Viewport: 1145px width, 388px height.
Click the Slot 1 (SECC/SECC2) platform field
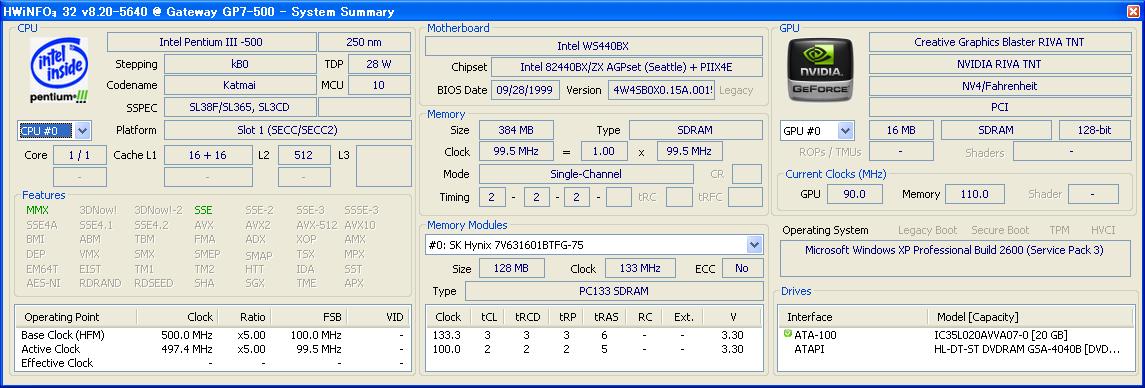pos(287,130)
